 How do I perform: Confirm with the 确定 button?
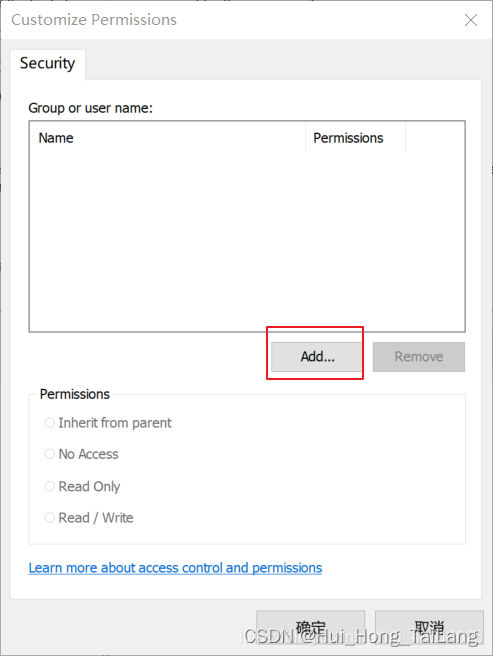point(311,629)
